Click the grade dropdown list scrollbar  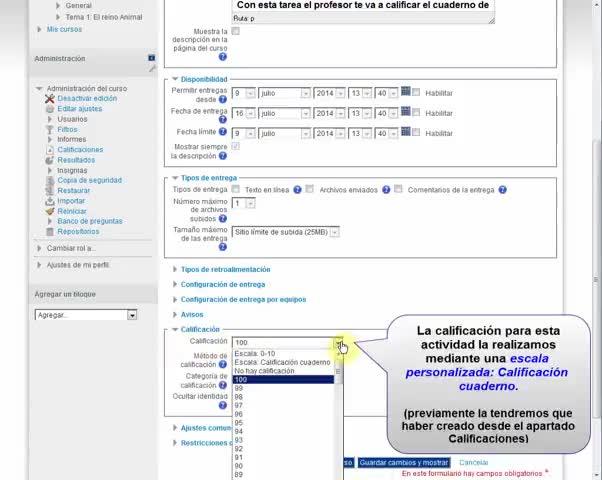(339, 415)
